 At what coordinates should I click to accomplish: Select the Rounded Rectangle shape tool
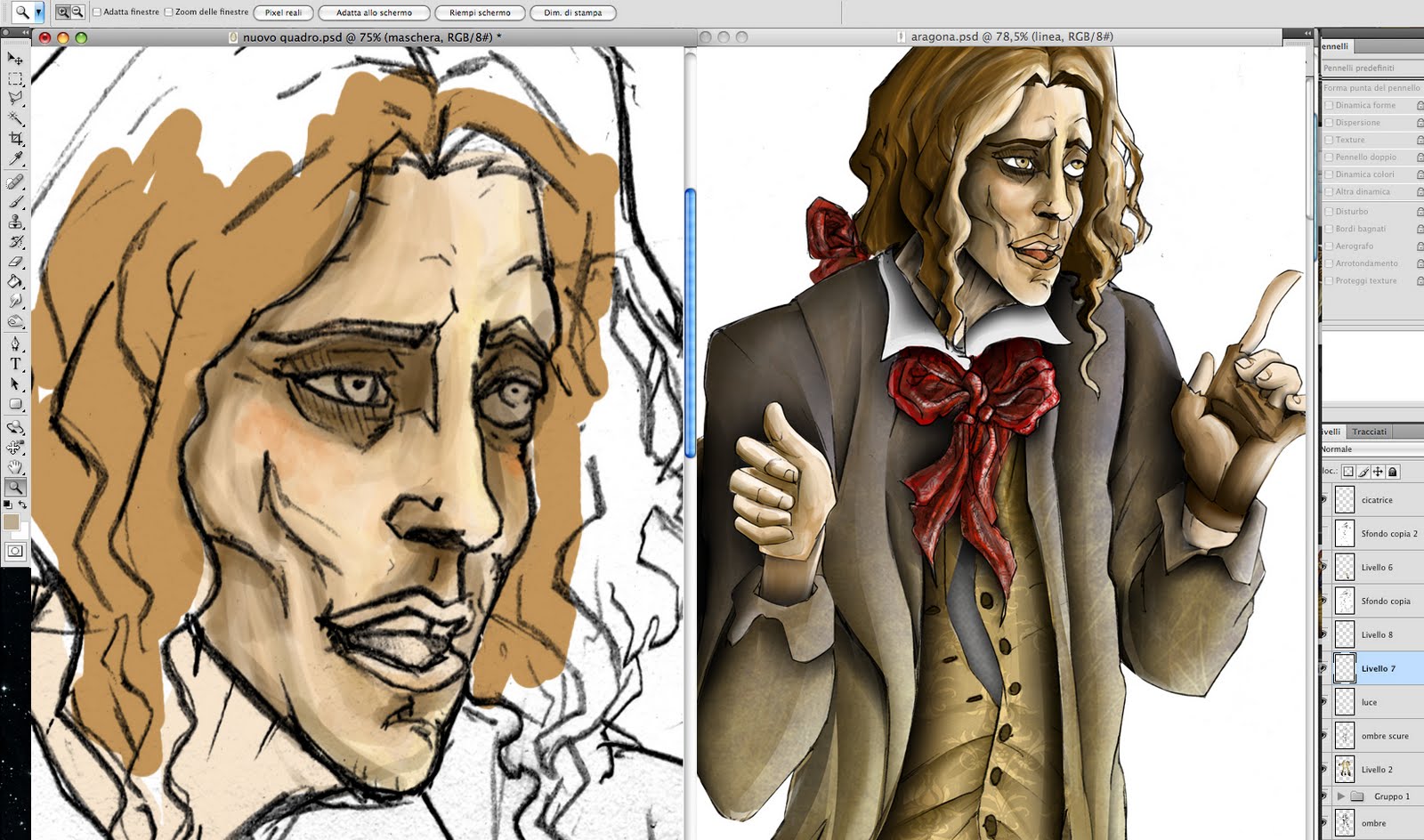click(x=15, y=404)
